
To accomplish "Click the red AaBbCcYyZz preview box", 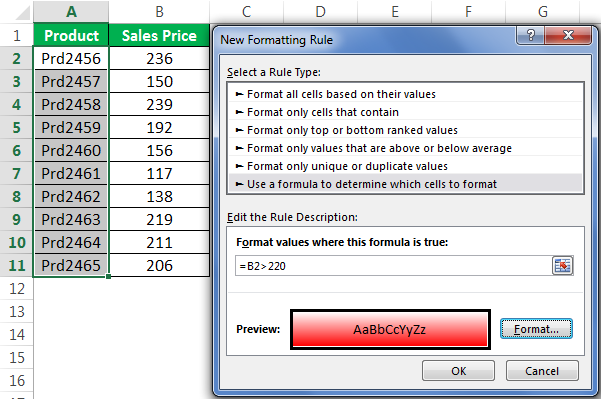I will pos(390,329).
